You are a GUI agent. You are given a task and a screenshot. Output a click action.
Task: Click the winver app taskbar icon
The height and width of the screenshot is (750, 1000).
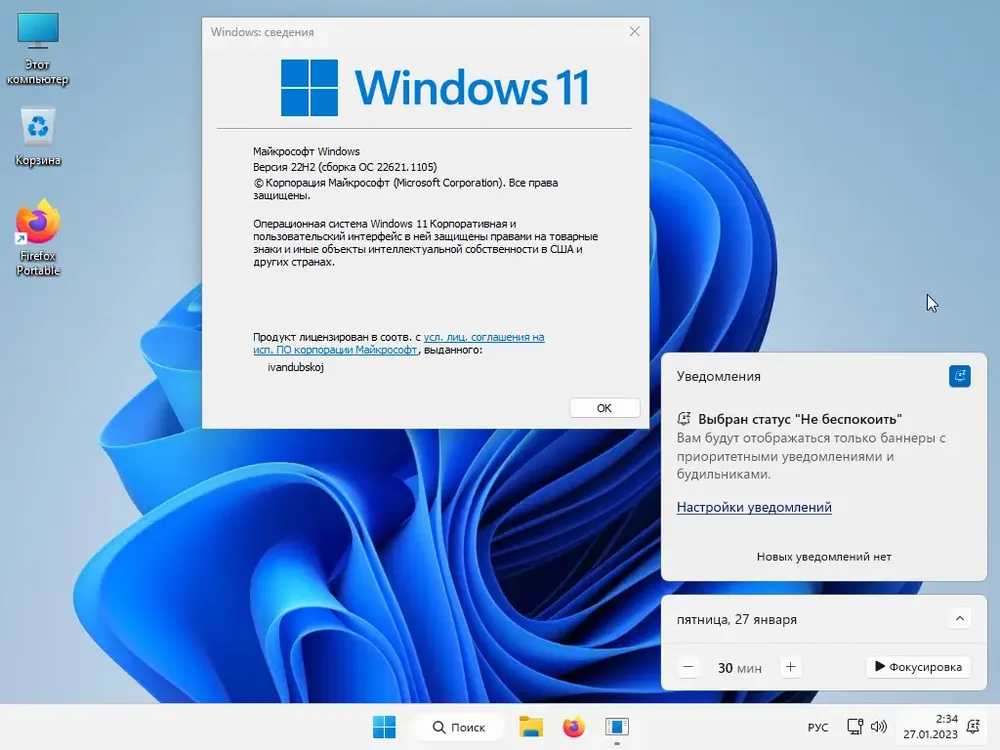(x=617, y=727)
